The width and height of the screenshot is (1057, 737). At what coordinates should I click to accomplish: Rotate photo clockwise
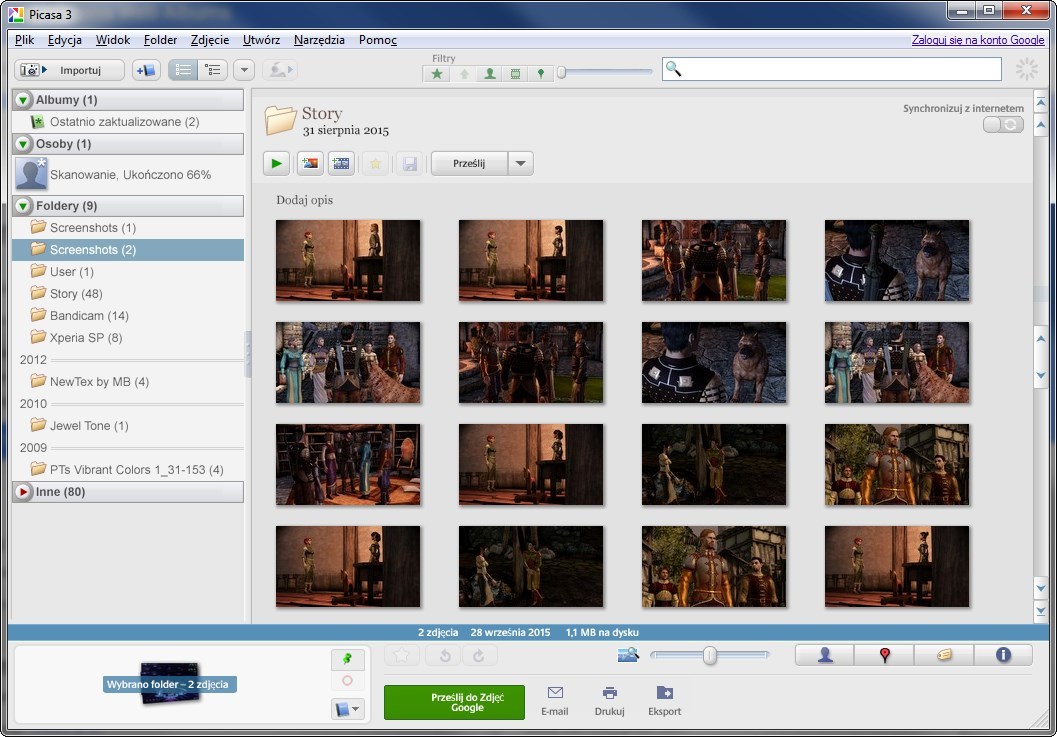(479, 655)
